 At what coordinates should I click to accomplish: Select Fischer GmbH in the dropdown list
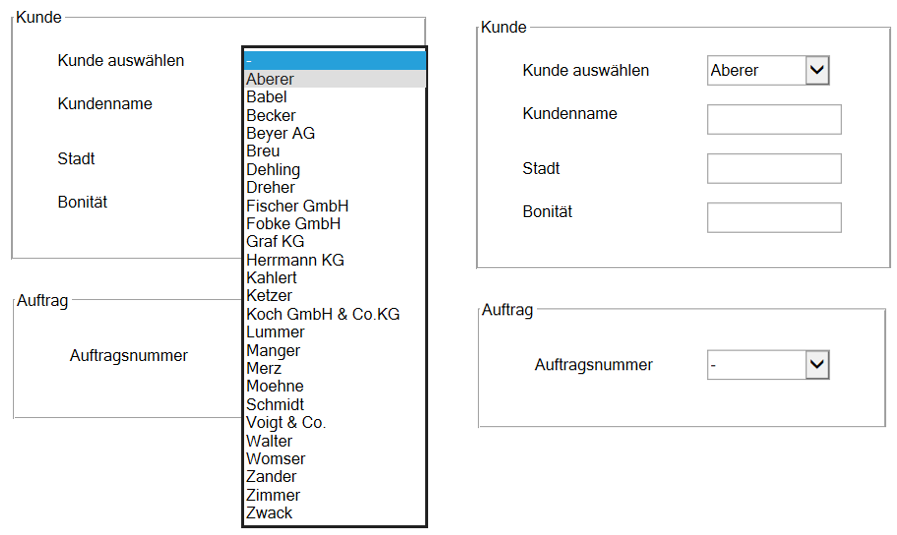335,206
